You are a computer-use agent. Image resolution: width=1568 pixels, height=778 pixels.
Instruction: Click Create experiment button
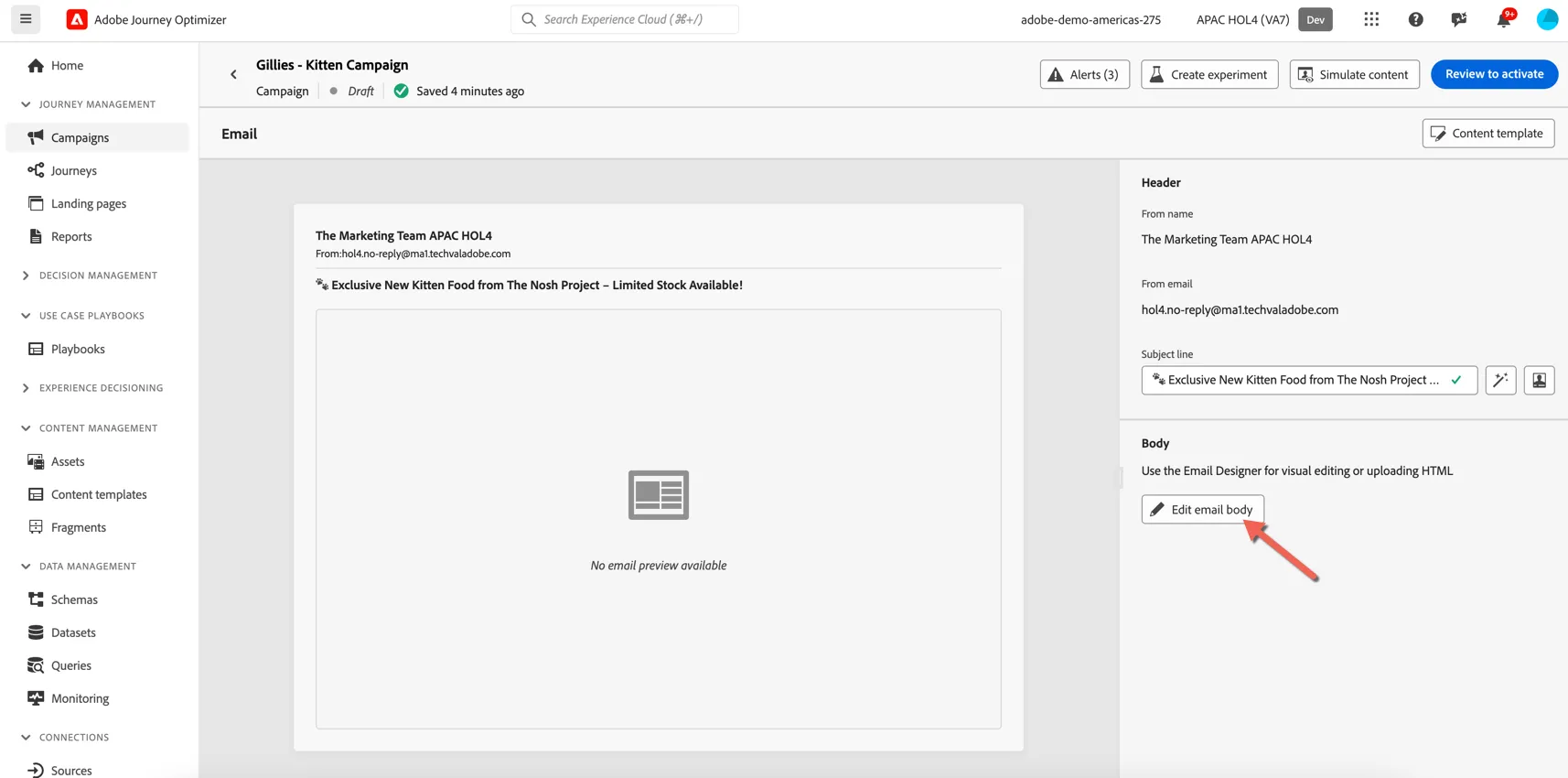point(1209,74)
